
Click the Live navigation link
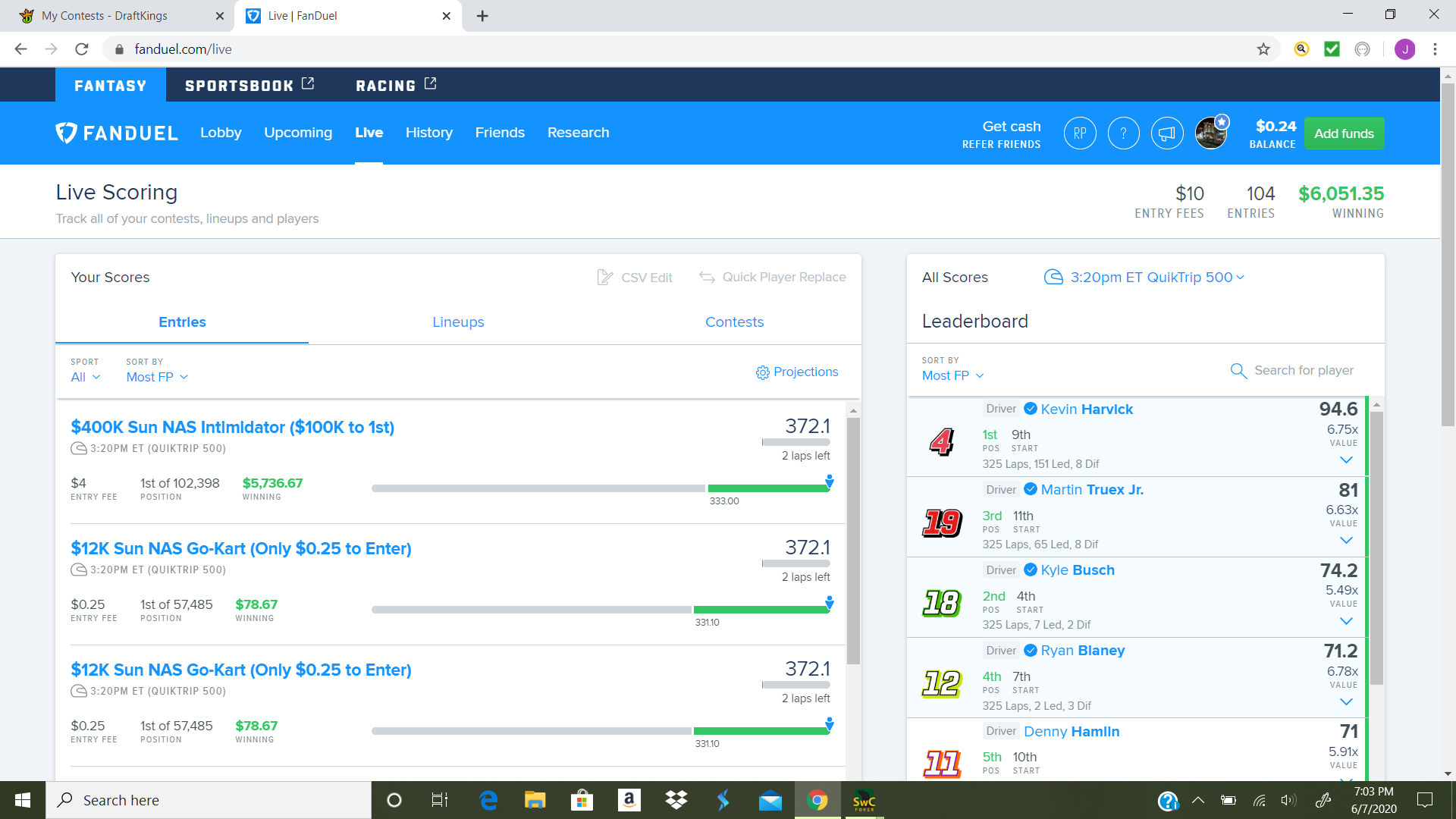[x=369, y=132]
